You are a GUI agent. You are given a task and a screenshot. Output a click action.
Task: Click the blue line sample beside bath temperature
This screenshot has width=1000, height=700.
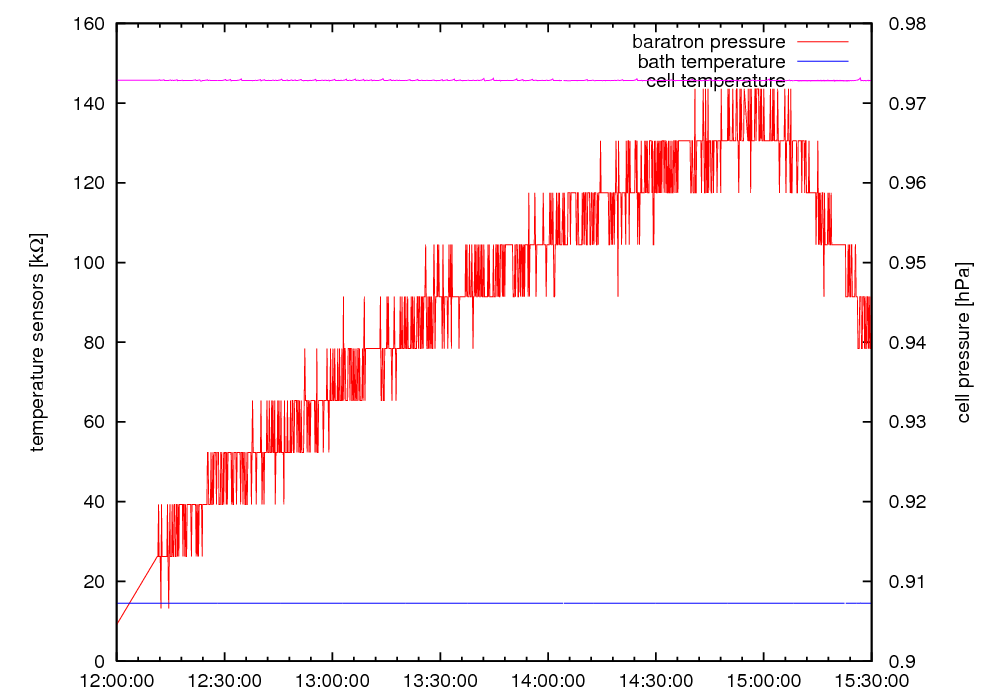pos(820,61)
